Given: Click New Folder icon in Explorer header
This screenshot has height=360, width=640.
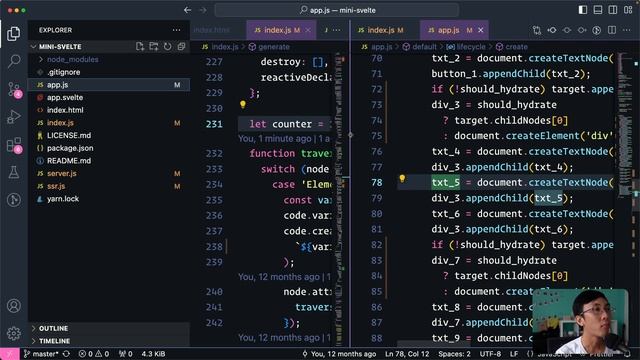Looking at the screenshot, I should pos(154,47).
